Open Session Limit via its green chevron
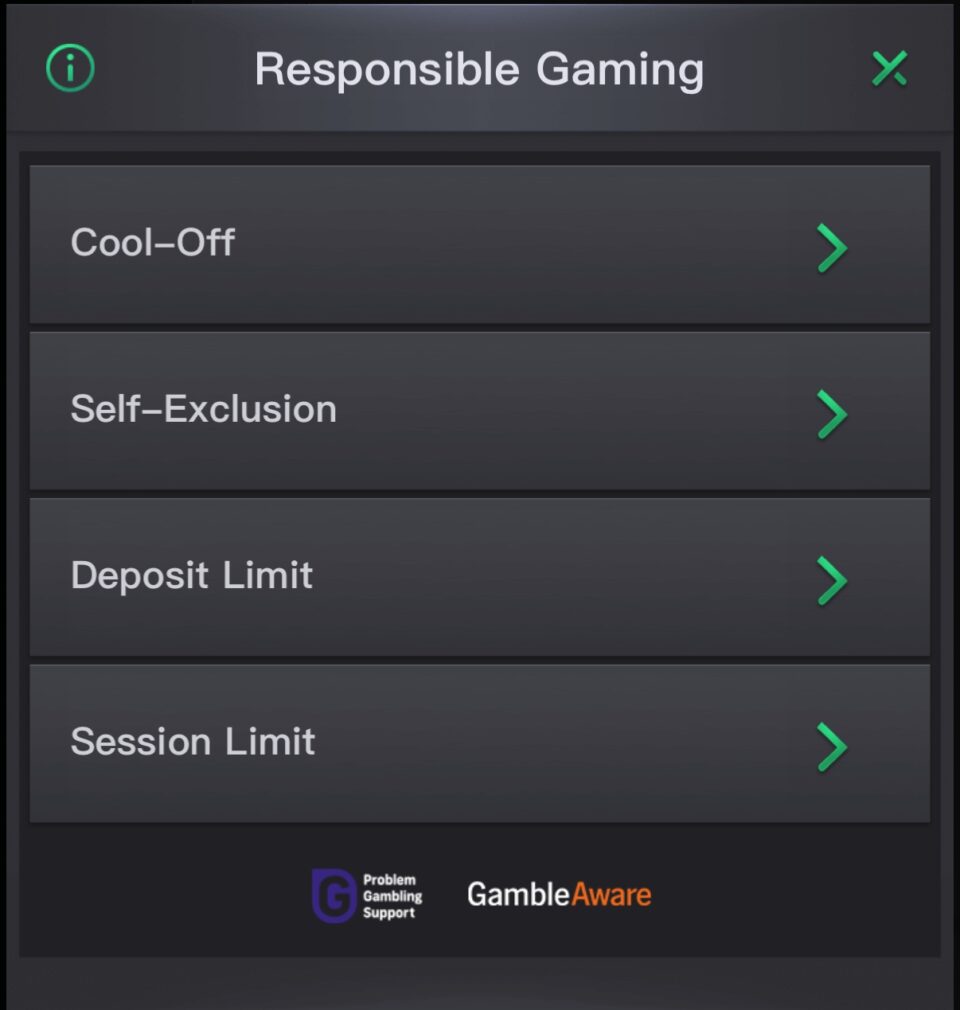The height and width of the screenshot is (1010, 960). [x=832, y=747]
